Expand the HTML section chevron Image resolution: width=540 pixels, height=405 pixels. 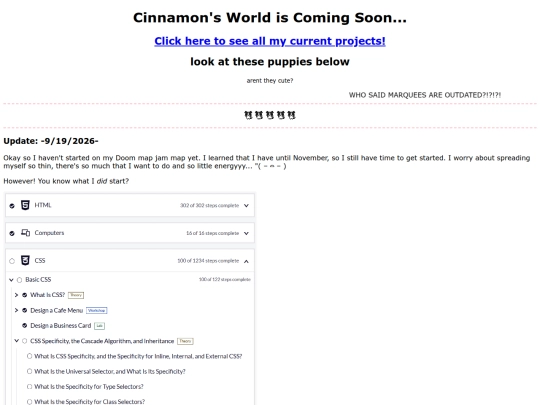pos(246,206)
